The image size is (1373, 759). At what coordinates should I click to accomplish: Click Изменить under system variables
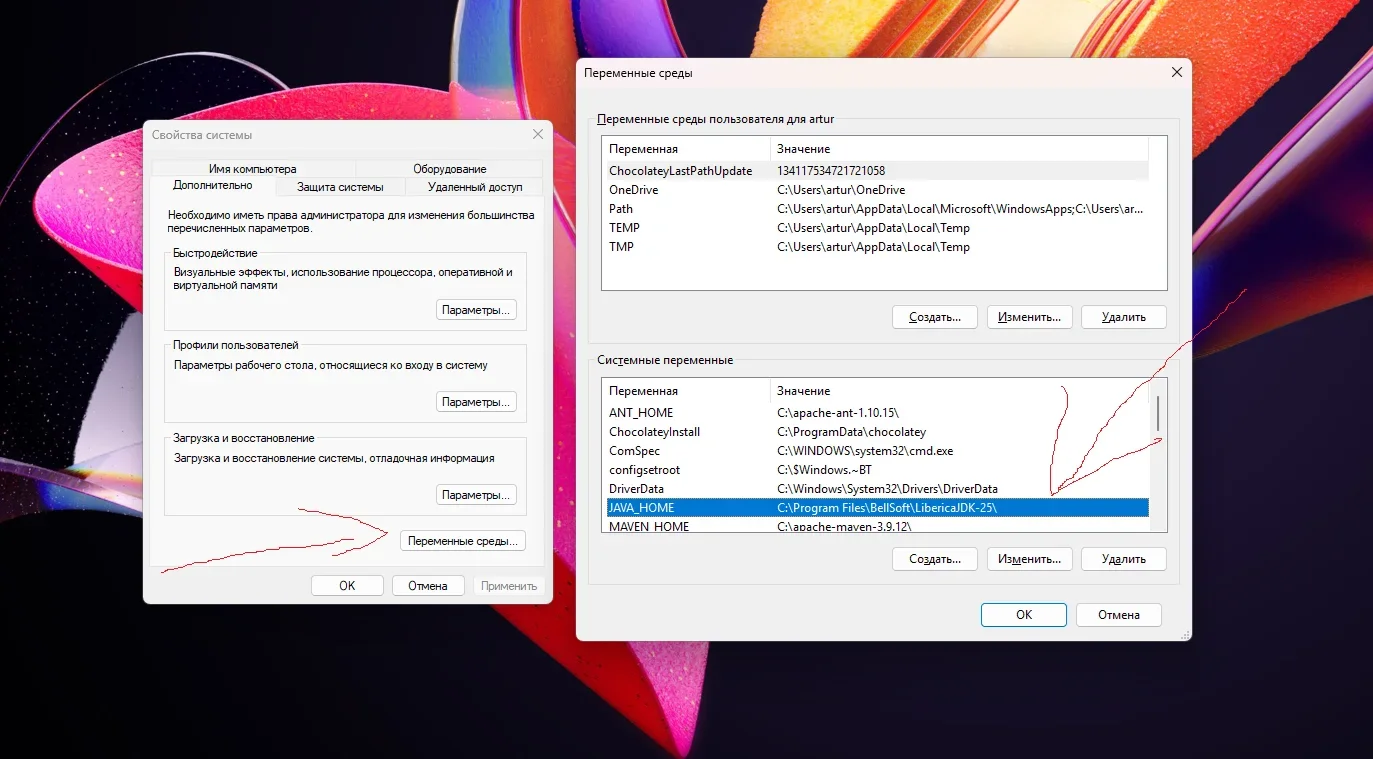coord(1030,559)
